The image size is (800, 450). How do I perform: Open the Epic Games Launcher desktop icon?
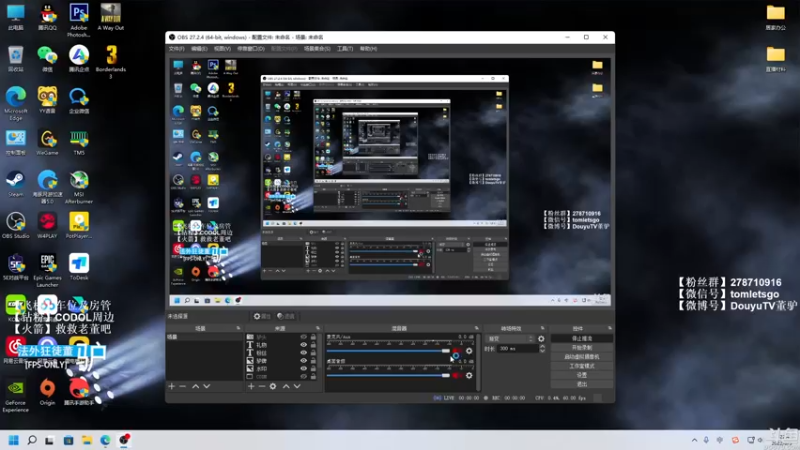coord(47,270)
